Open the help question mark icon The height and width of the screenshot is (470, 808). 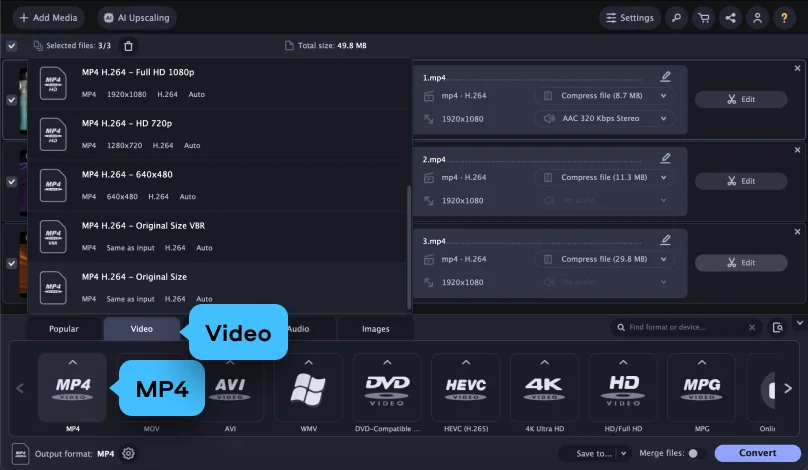pos(785,18)
